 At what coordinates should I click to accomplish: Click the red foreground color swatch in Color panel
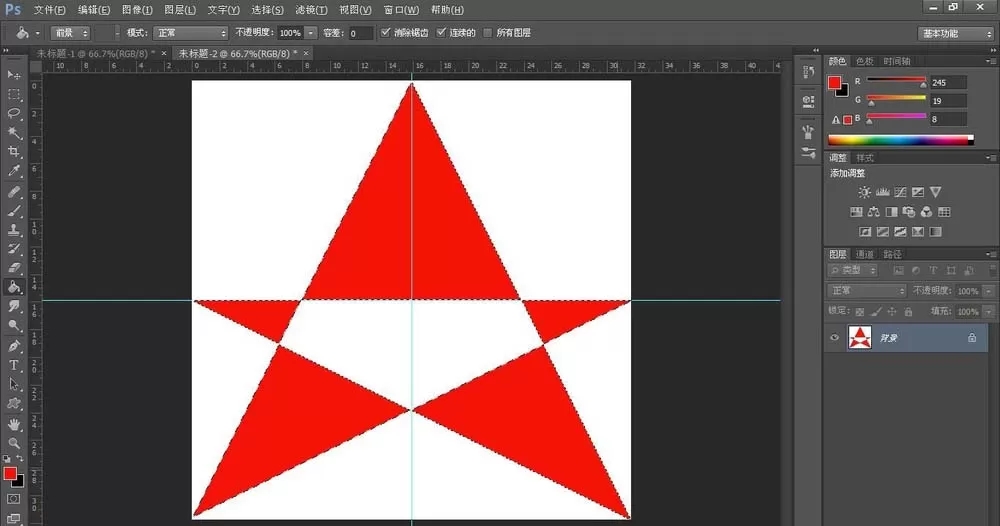point(834,83)
